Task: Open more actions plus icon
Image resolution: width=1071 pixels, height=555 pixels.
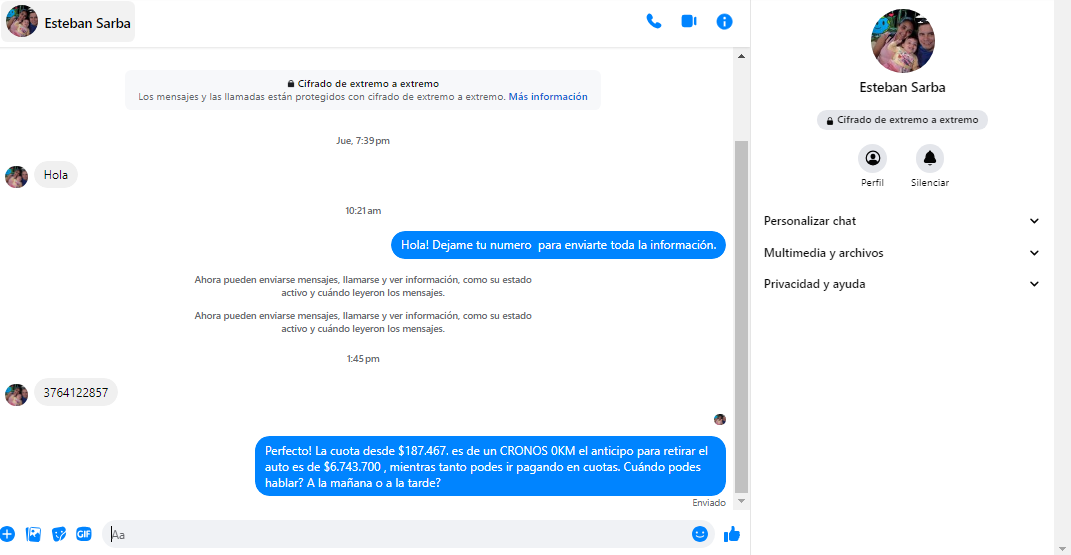Action: (x=8, y=534)
